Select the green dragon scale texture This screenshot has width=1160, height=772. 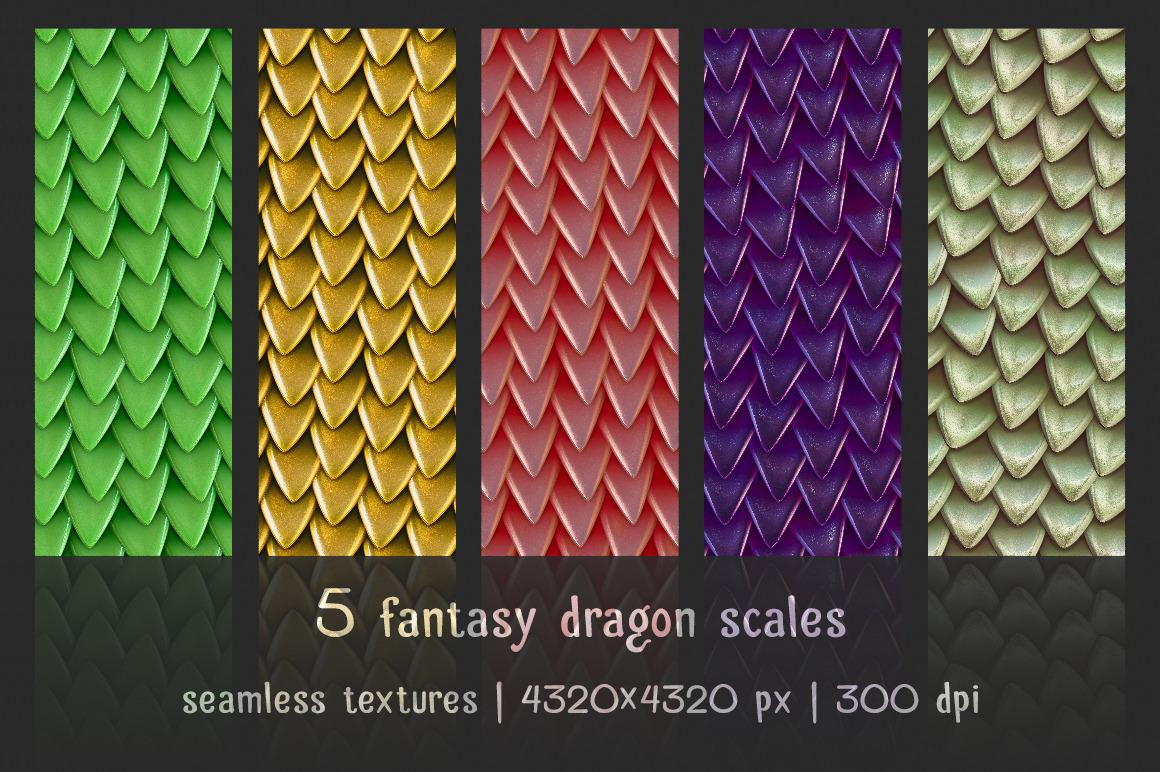pos(133,292)
